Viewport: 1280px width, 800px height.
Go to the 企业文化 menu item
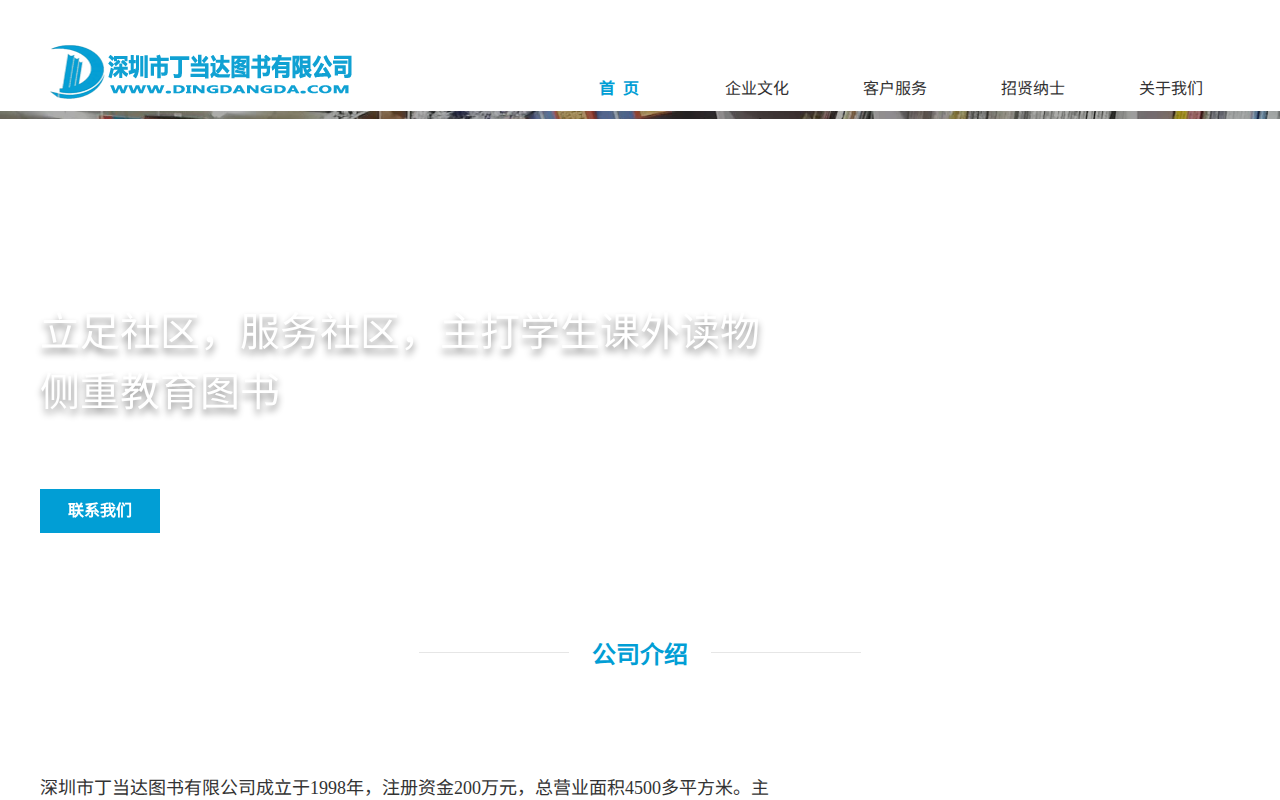click(757, 88)
